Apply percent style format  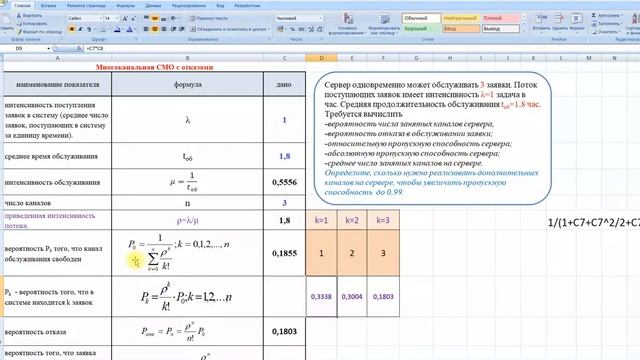coord(292,29)
